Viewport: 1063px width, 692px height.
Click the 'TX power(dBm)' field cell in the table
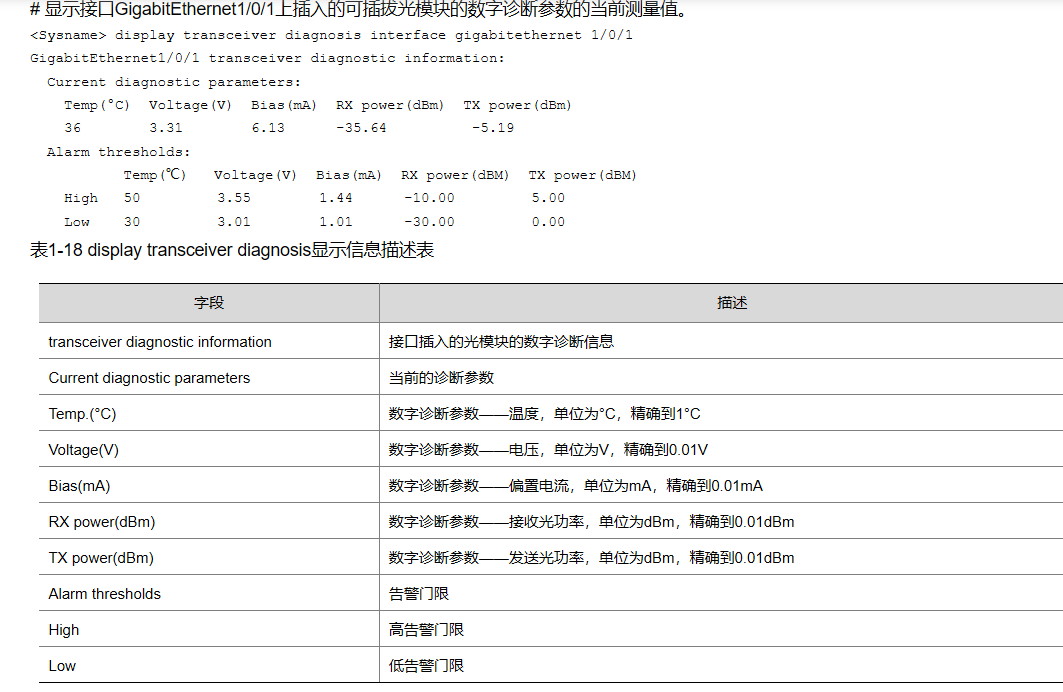click(209, 557)
